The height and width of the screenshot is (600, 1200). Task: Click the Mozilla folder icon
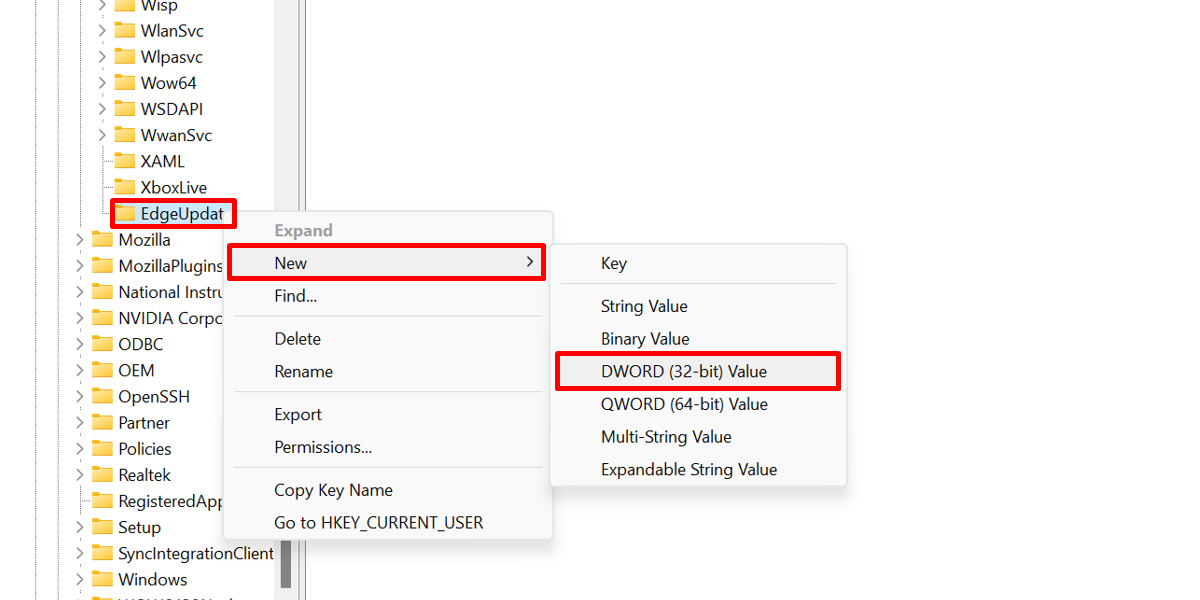point(104,239)
